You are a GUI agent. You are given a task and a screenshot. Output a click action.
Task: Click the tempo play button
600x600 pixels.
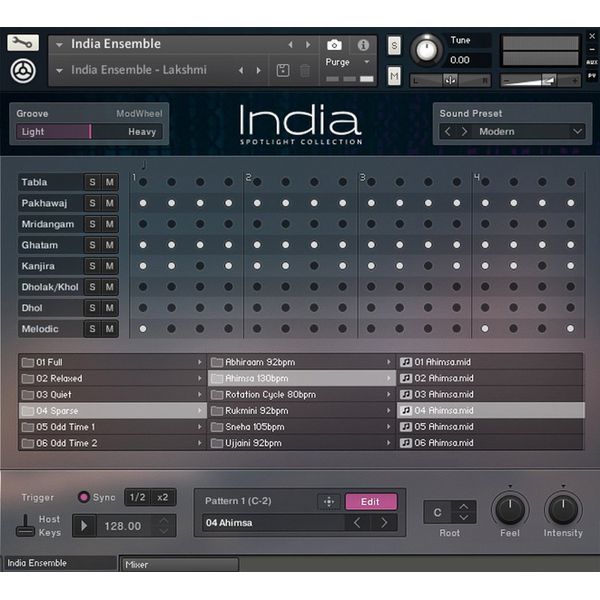84,526
